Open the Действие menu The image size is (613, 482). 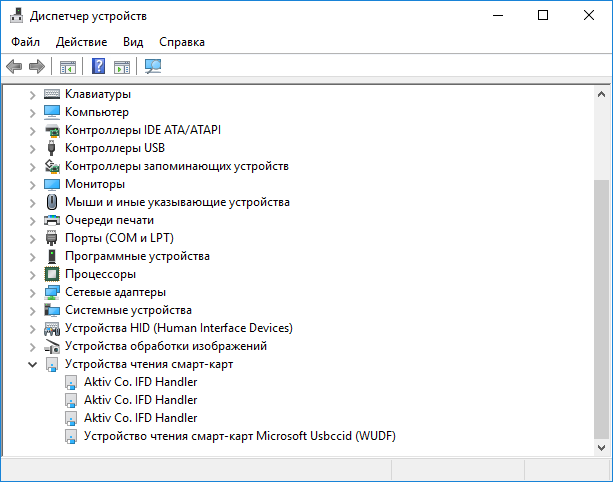81,42
